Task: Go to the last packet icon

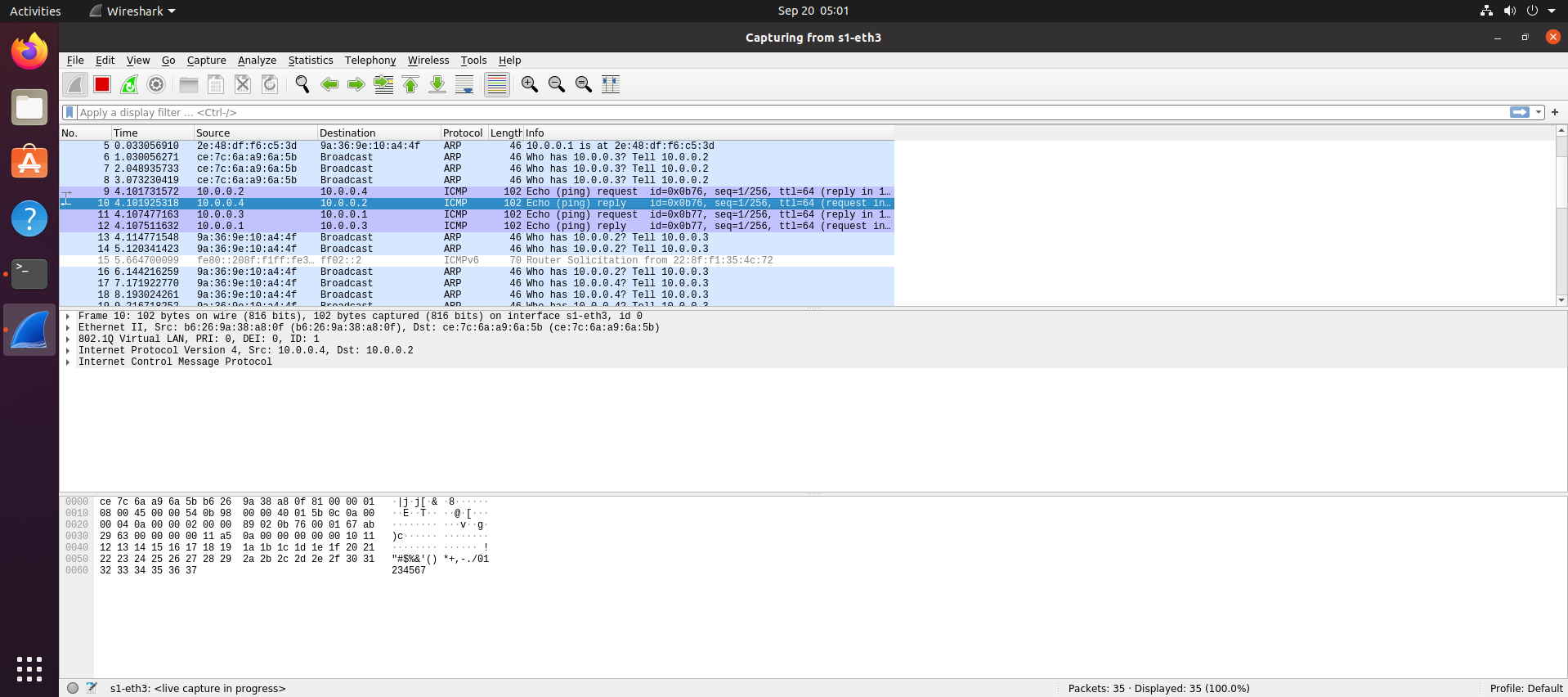Action: [437, 84]
